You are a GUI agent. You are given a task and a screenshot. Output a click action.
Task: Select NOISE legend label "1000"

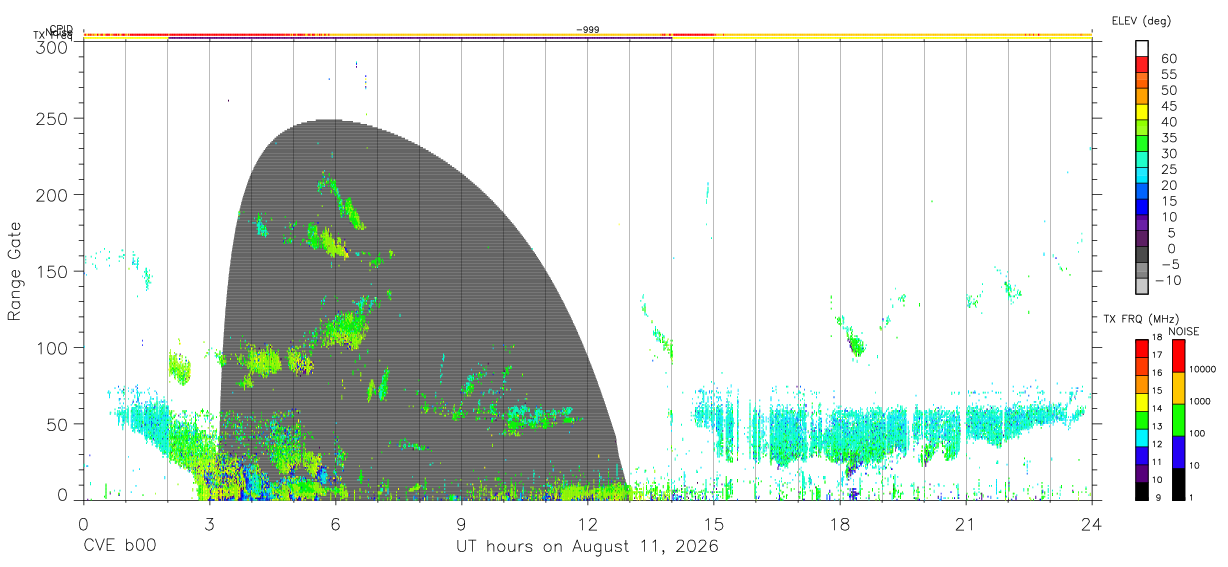pyautogui.click(x=1200, y=401)
